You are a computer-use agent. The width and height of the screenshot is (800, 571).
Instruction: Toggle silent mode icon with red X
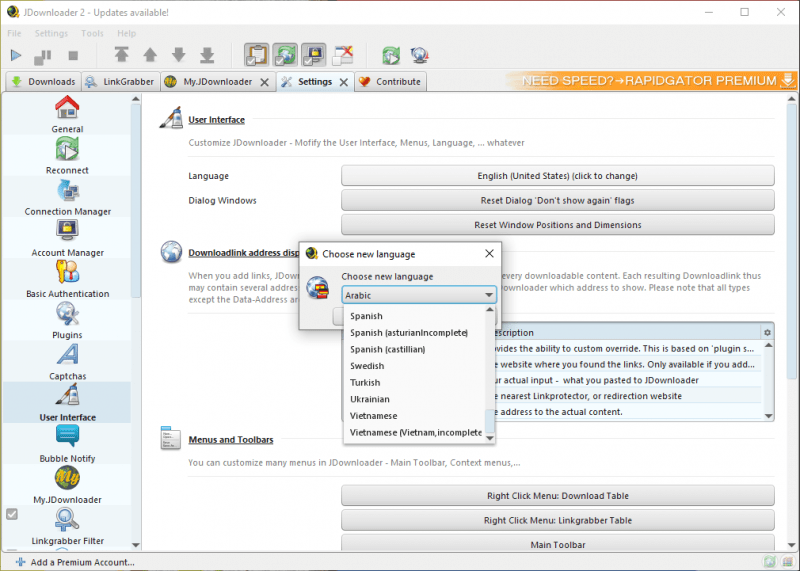343,55
